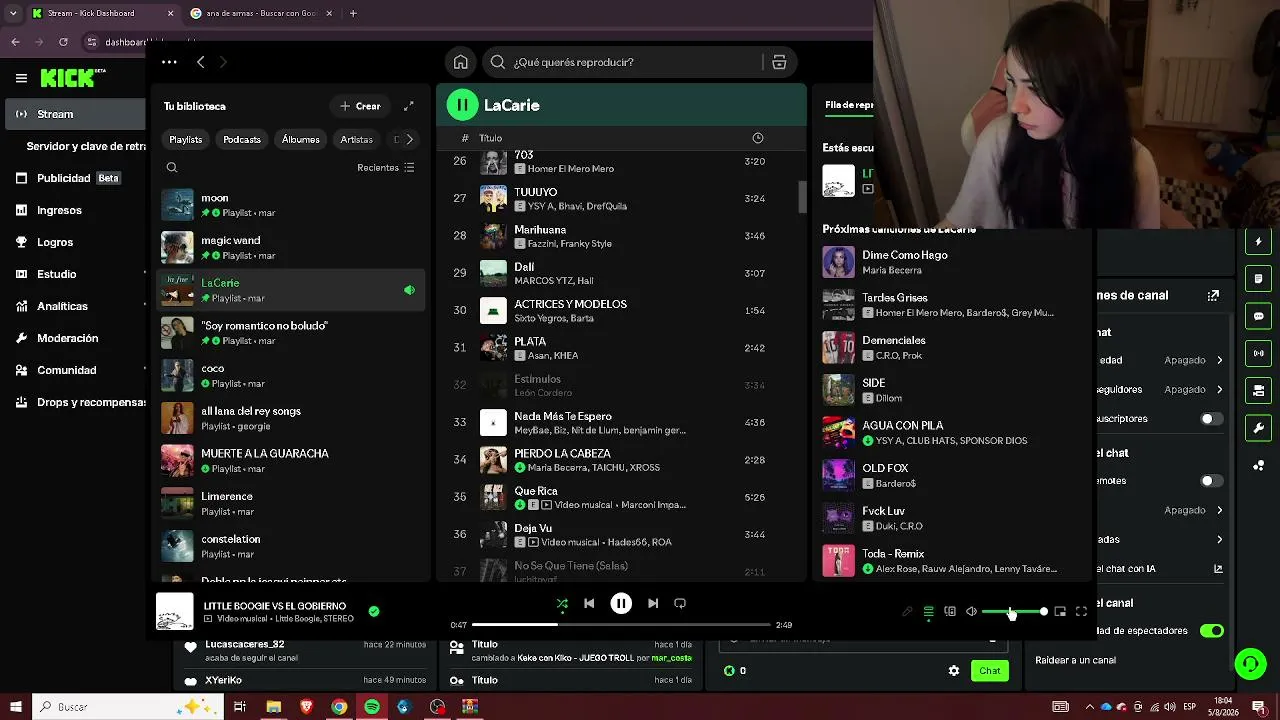The width and height of the screenshot is (1280, 720).
Task: Expand Kick seguidores Apagado setting
Action: point(1193,389)
